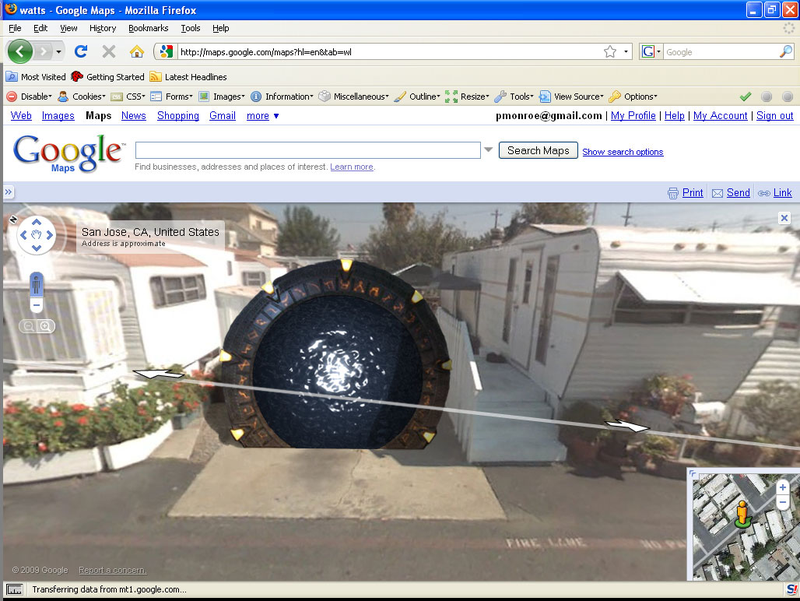The width and height of the screenshot is (800, 601).
Task: Expand the left panel with the double-arrow
Action: pos(9,192)
